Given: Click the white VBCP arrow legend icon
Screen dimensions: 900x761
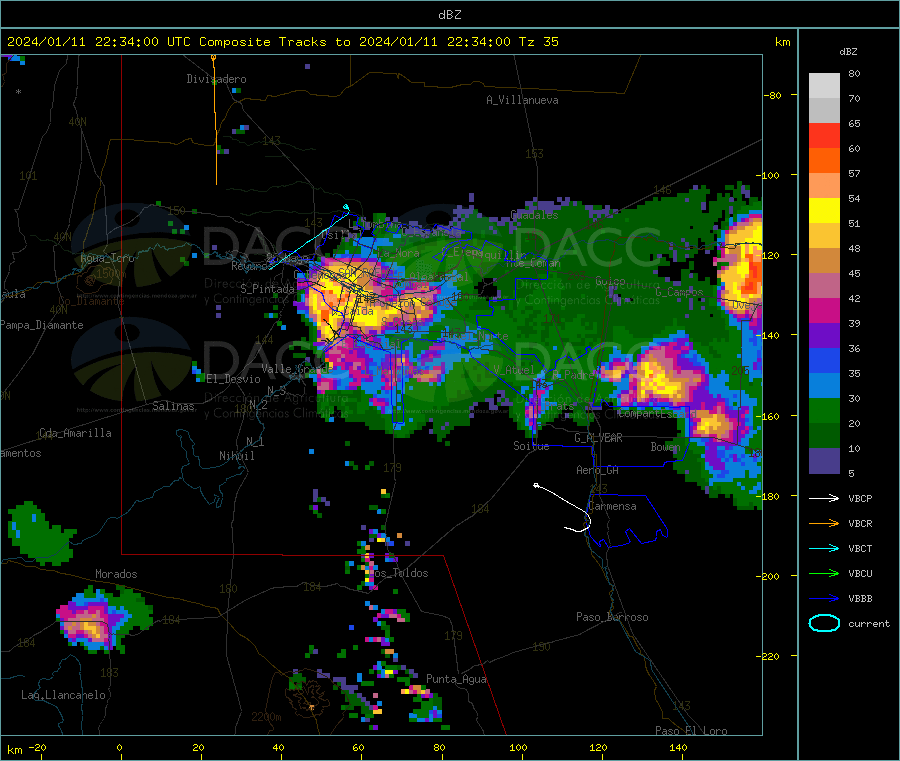Looking at the screenshot, I should (x=824, y=498).
